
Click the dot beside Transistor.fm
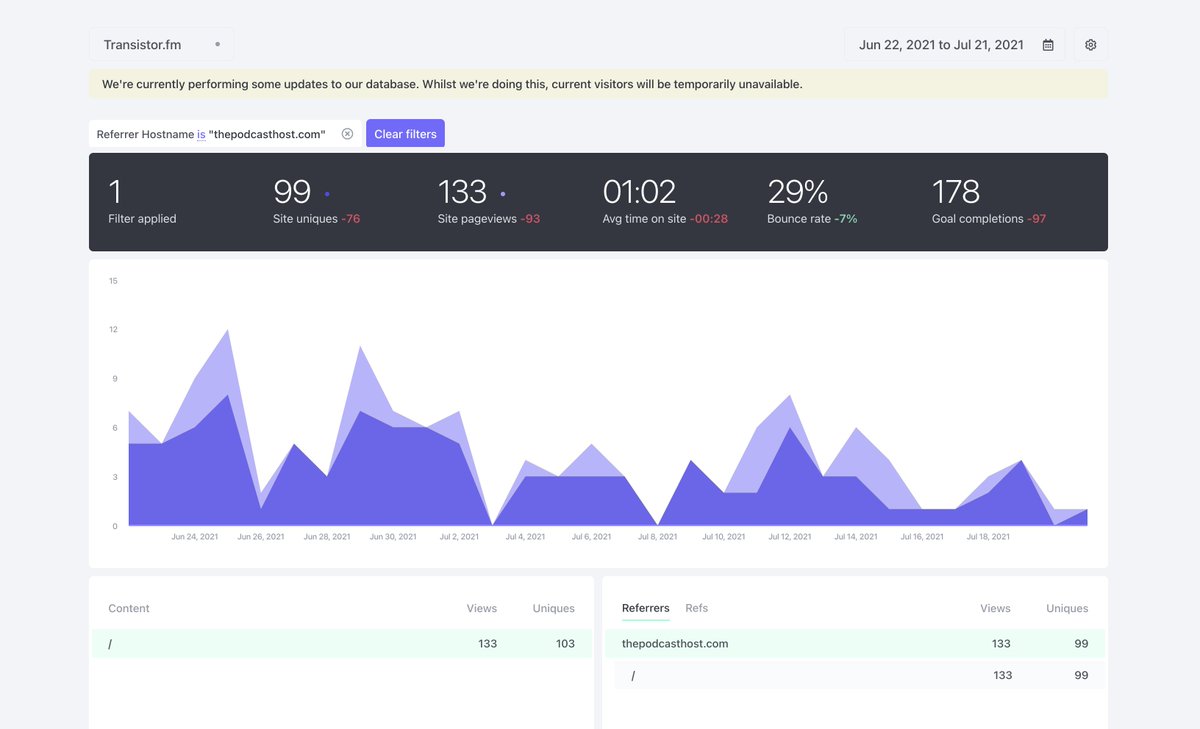(217, 45)
